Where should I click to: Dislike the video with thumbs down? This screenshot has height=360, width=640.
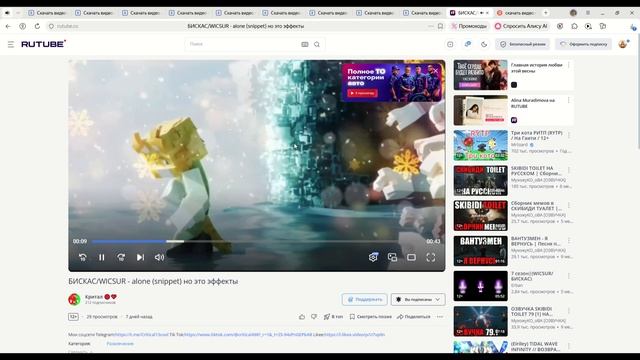[x=314, y=317]
